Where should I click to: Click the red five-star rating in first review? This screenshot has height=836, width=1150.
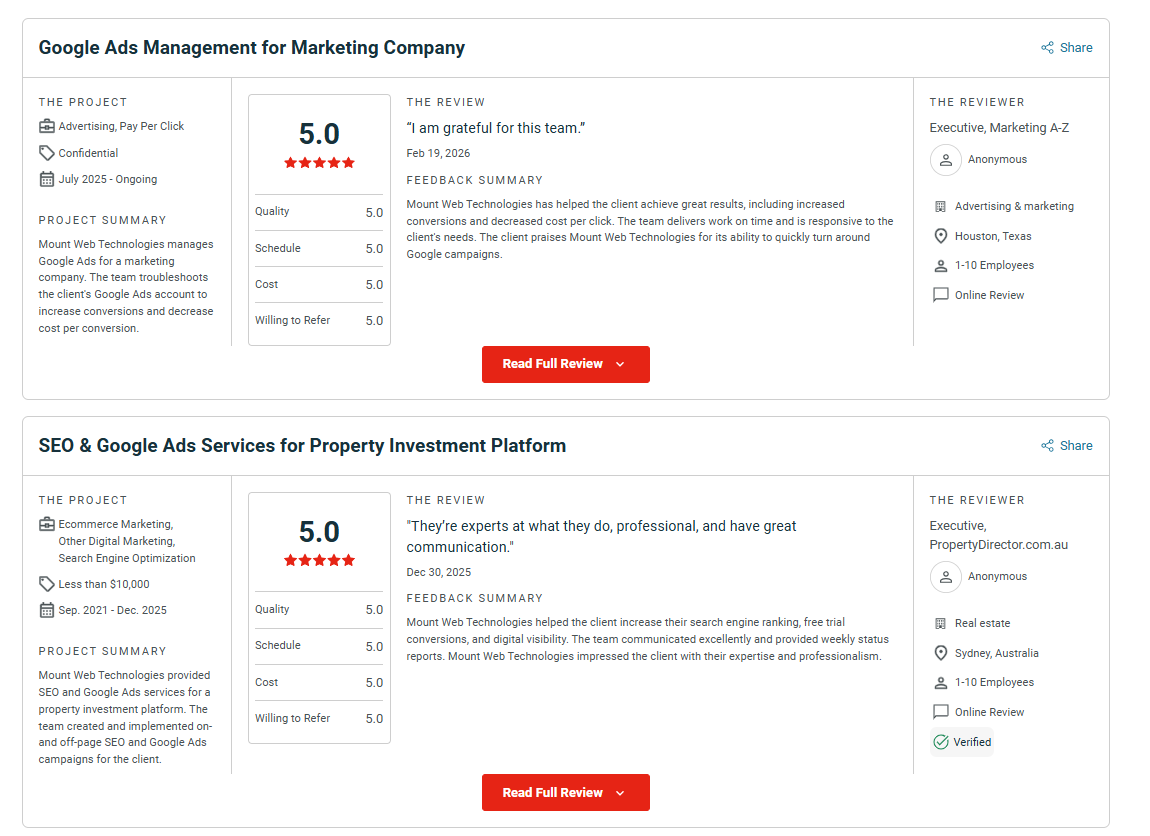(x=319, y=163)
